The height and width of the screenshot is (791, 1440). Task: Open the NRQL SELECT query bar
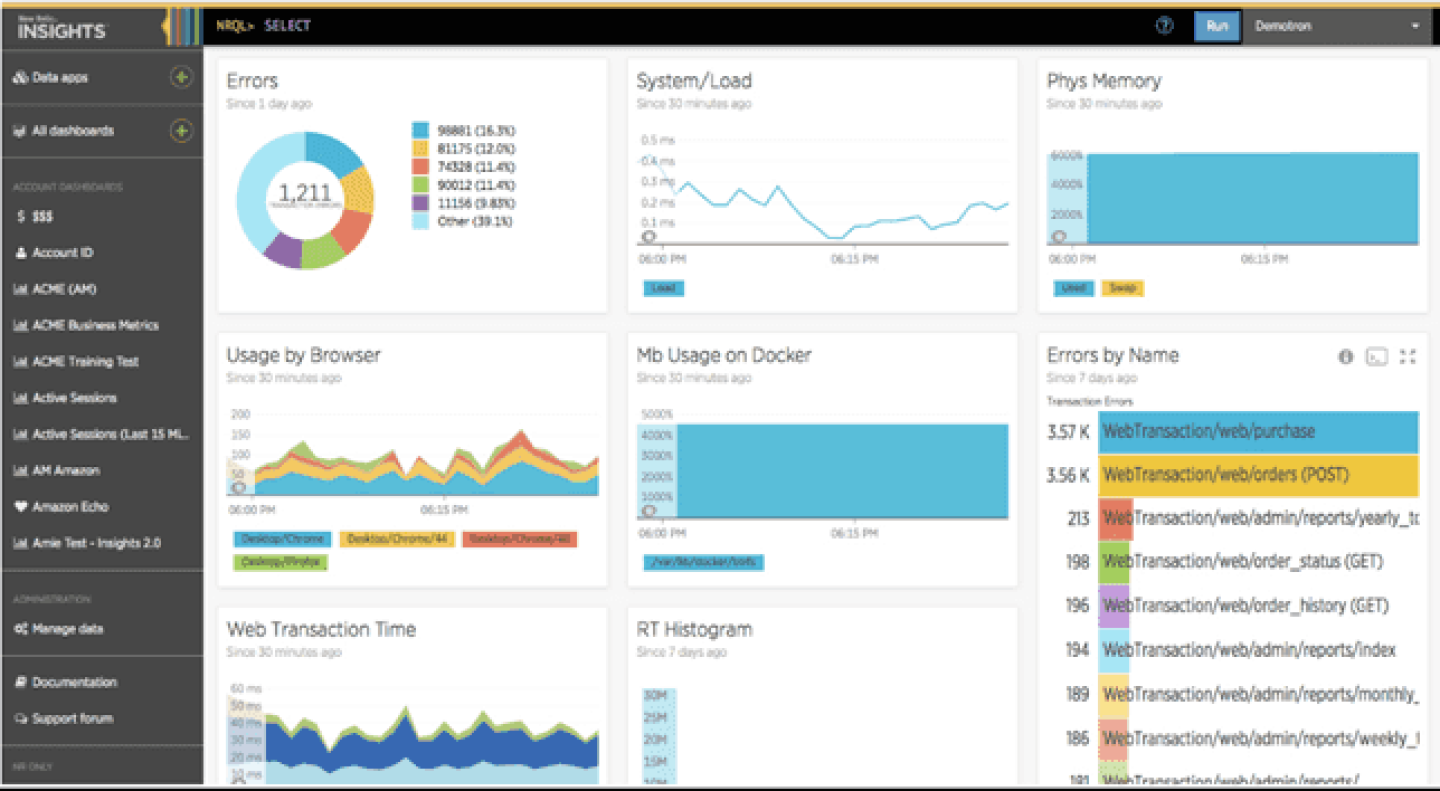[288, 25]
